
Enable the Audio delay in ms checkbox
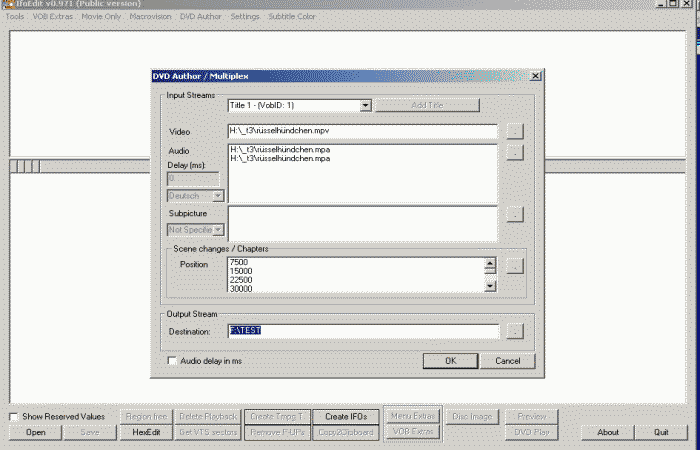172,360
